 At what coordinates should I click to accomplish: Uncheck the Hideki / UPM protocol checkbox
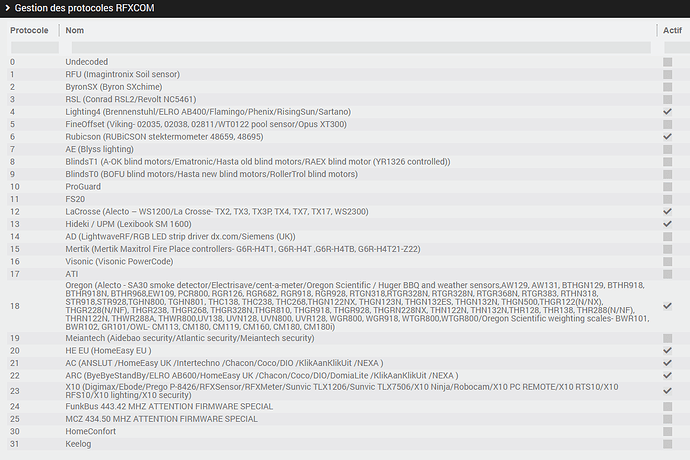point(667,224)
